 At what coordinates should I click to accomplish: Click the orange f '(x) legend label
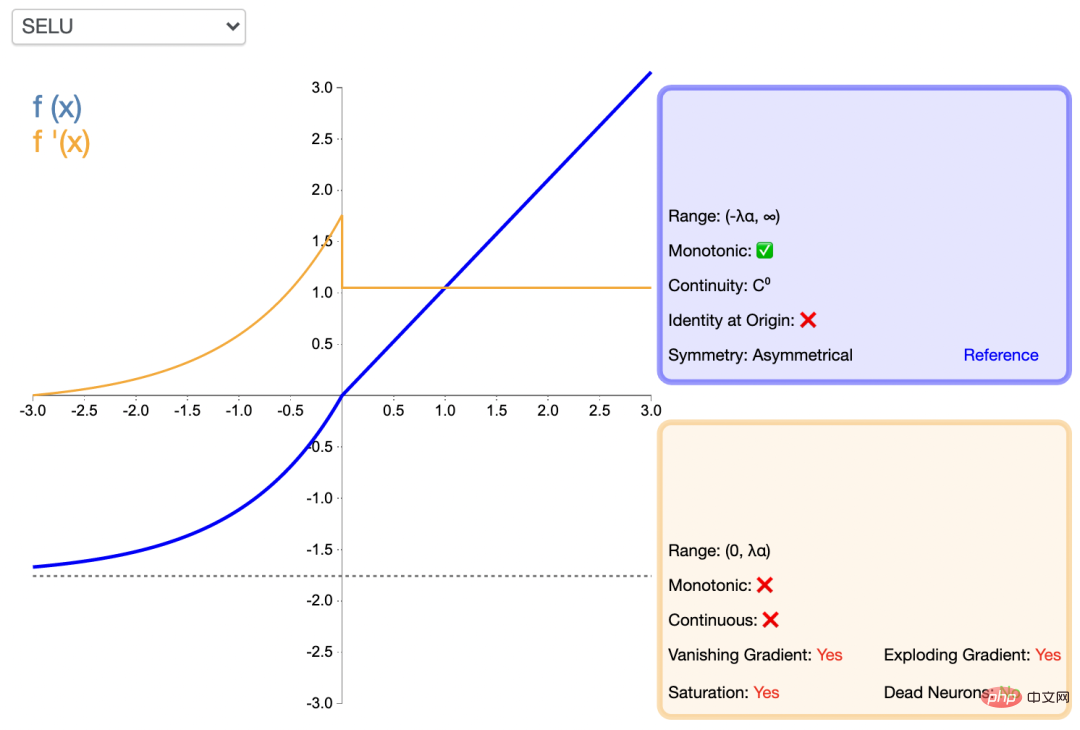point(61,143)
